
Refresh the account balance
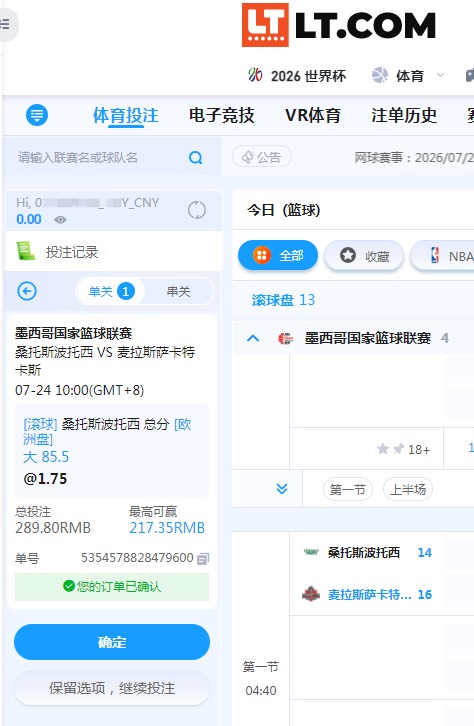click(x=197, y=210)
